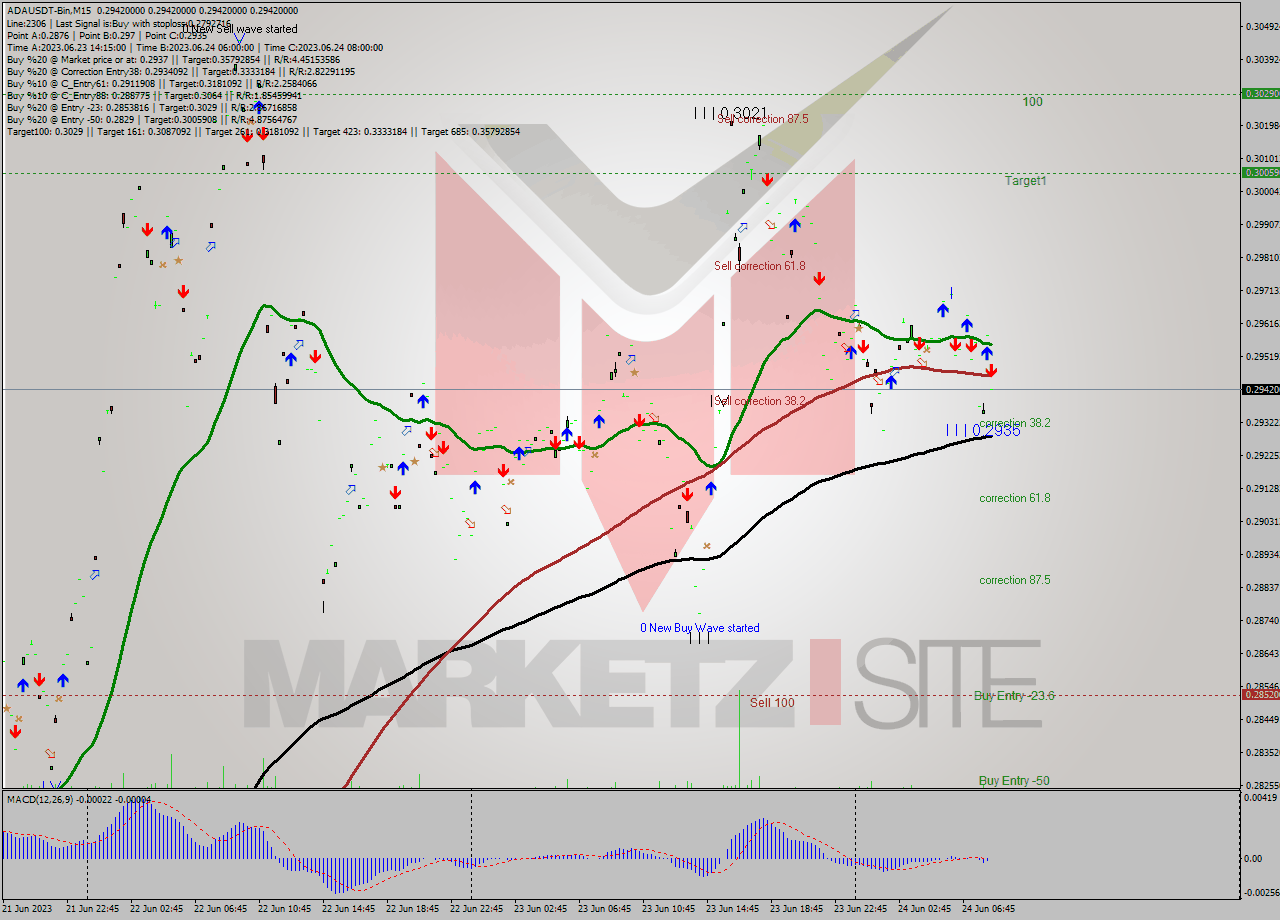Click the 0.00419 MACD scale value
This screenshot has height=920, width=1280.
pyautogui.click(x=1262, y=797)
